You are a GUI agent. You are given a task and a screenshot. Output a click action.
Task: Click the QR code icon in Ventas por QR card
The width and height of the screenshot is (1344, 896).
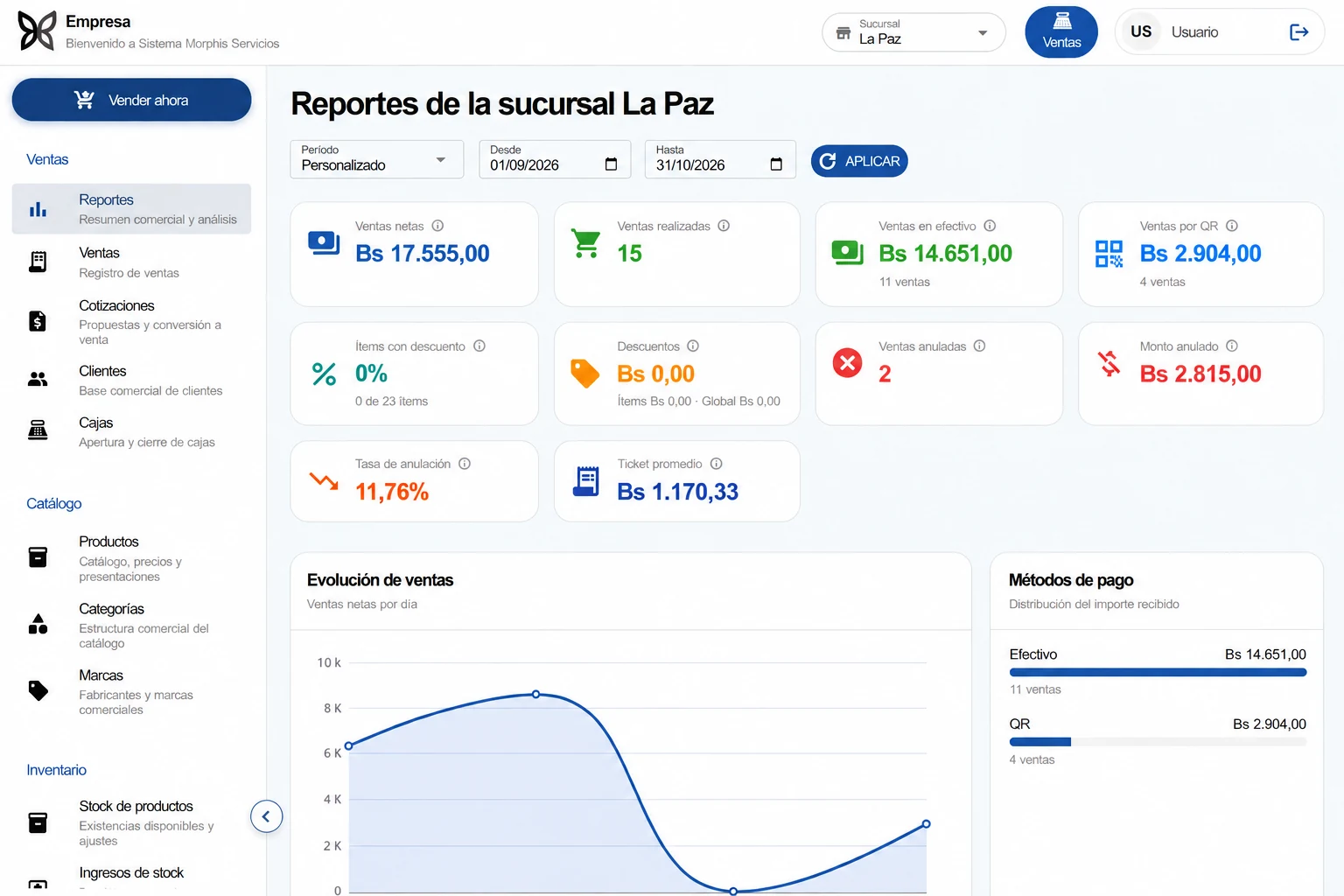click(1109, 254)
